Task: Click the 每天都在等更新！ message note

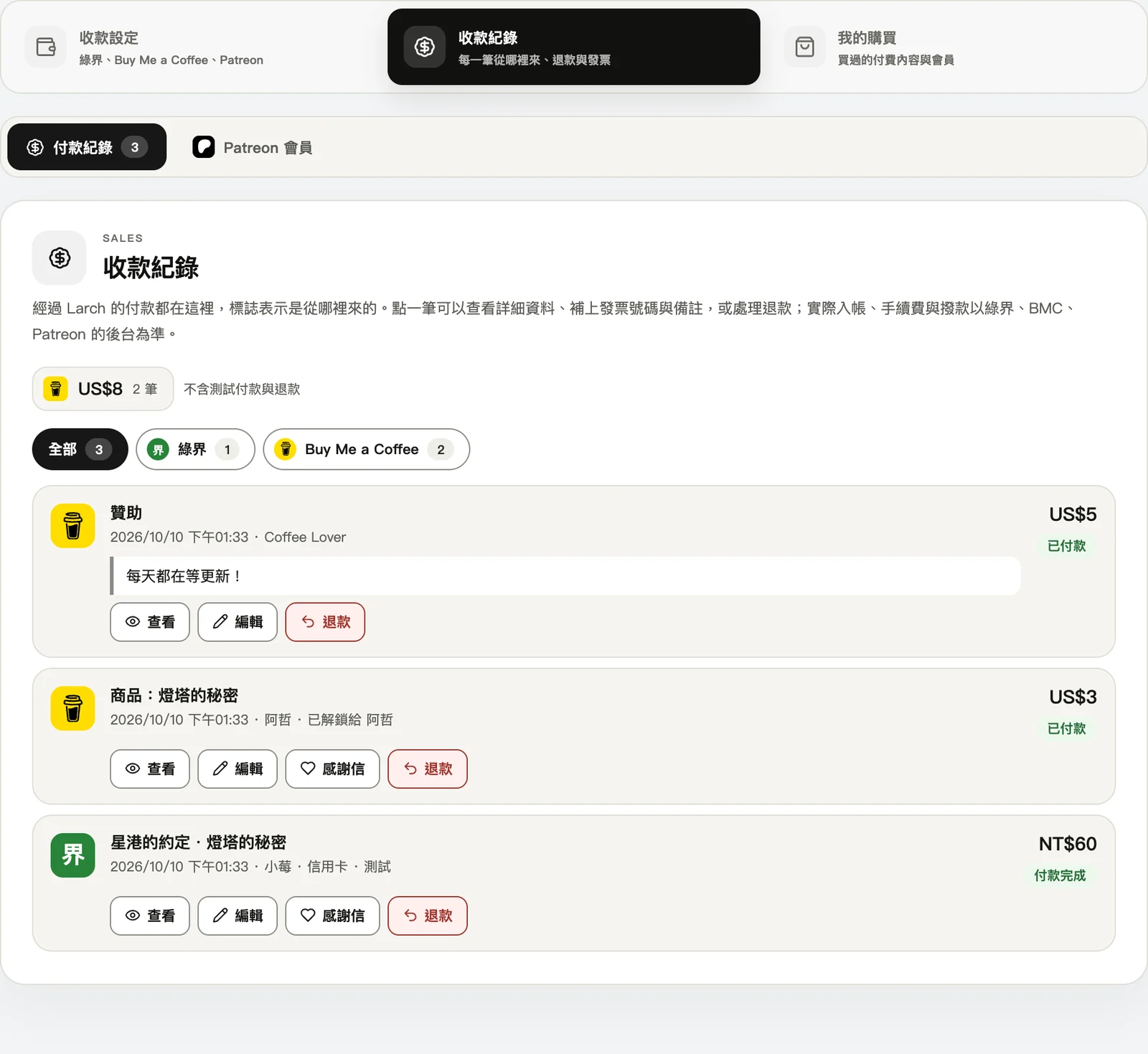Action: click(x=565, y=576)
